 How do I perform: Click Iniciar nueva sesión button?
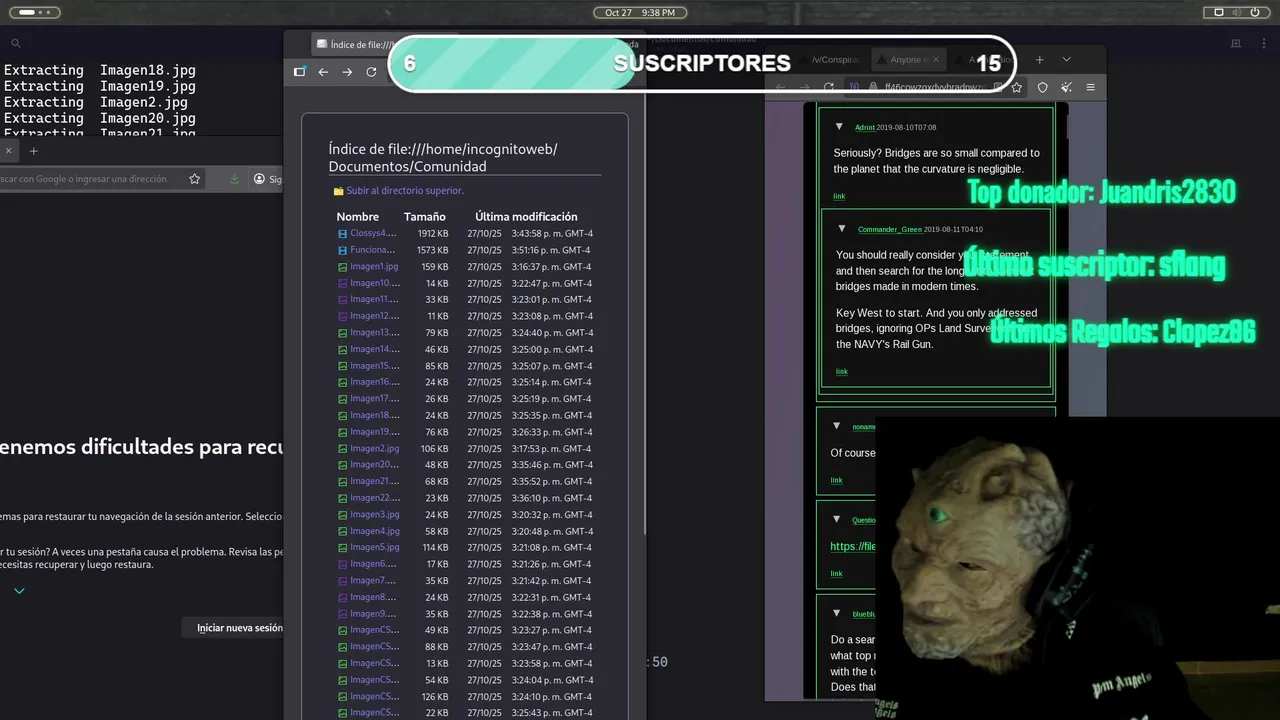tap(240, 628)
